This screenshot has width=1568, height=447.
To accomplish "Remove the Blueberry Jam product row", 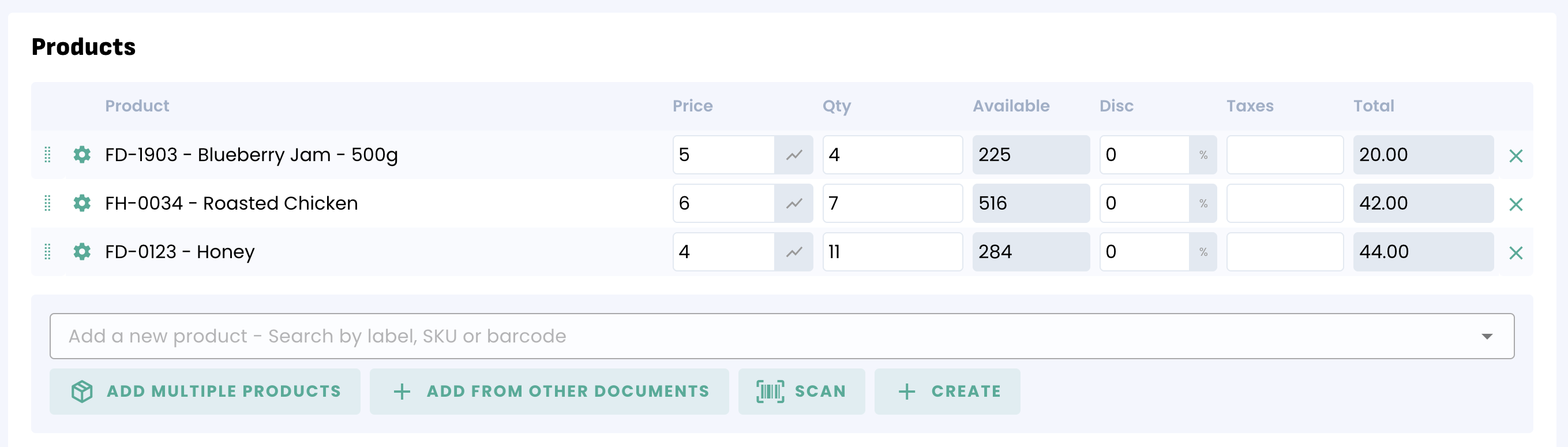I will pyautogui.click(x=1515, y=156).
